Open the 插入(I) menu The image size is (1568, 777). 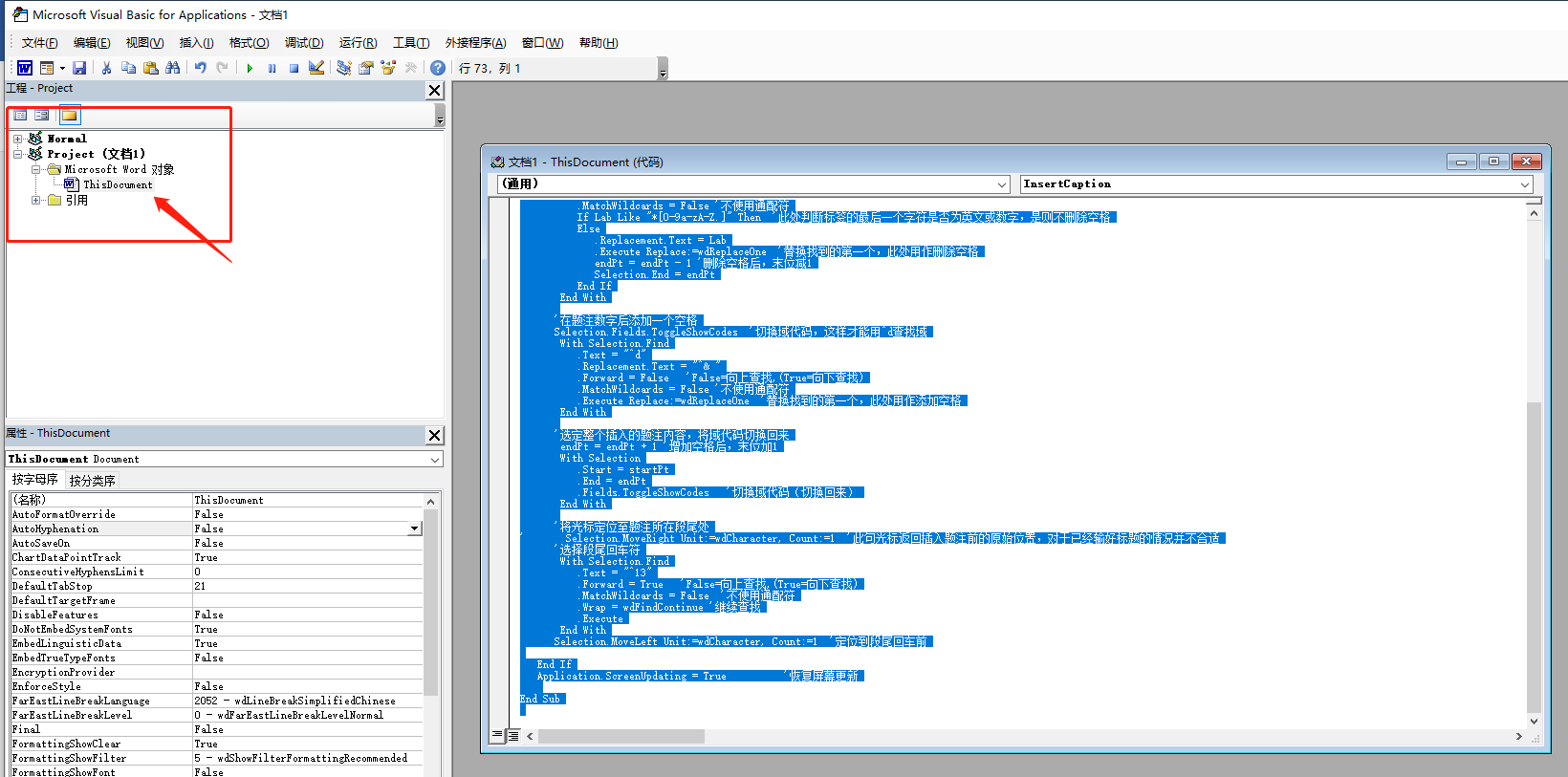pos(196,43)
